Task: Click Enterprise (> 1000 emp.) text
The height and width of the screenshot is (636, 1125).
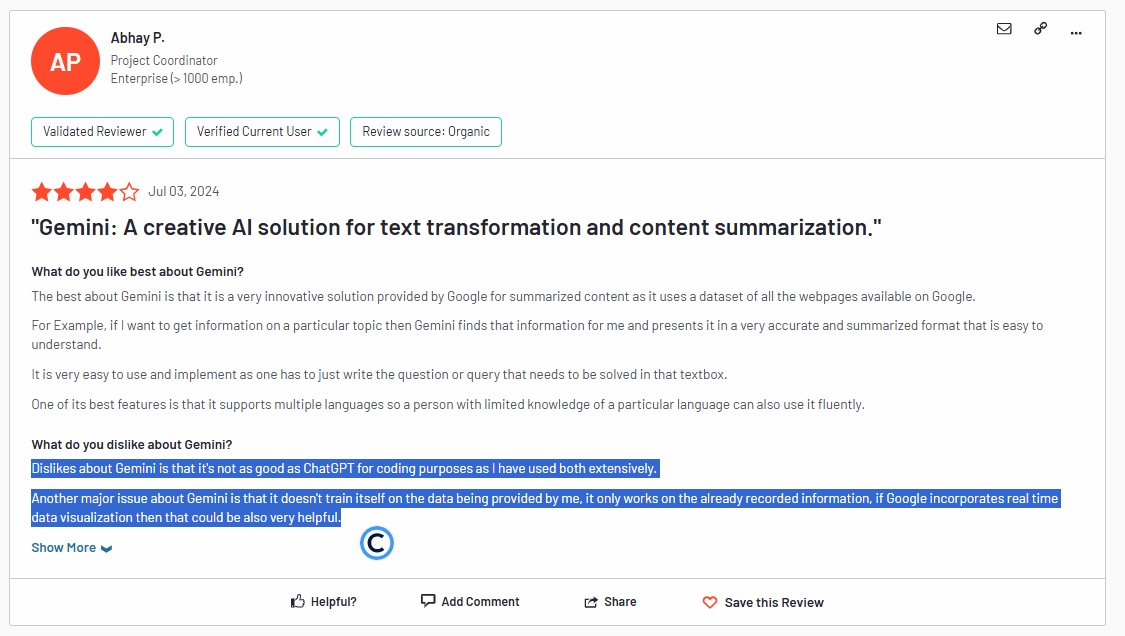Action: click(x=176, y=78)
